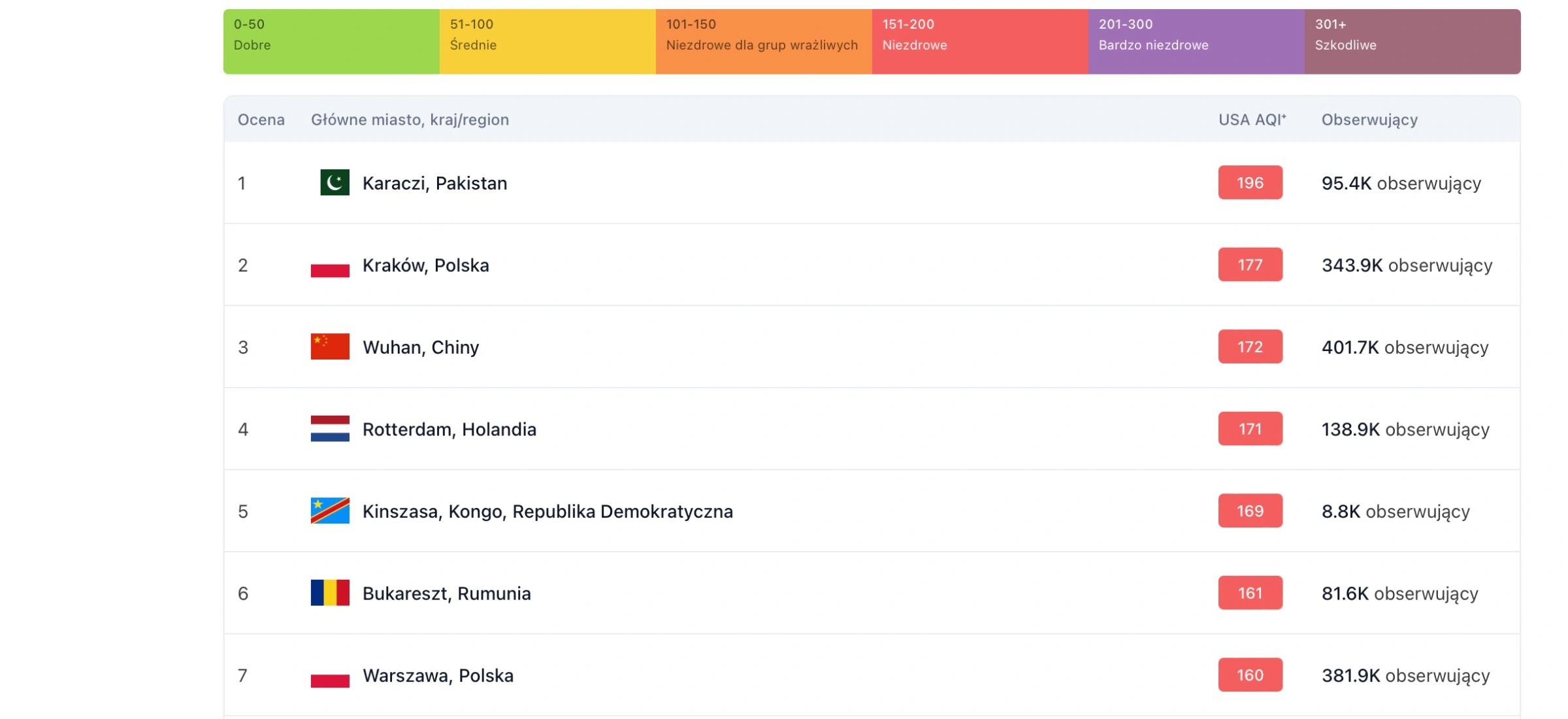The width and height of the screenshot is (1568, 719).
Task: Click the AQI badge showing 172
Action: (x=1250, y=346)
